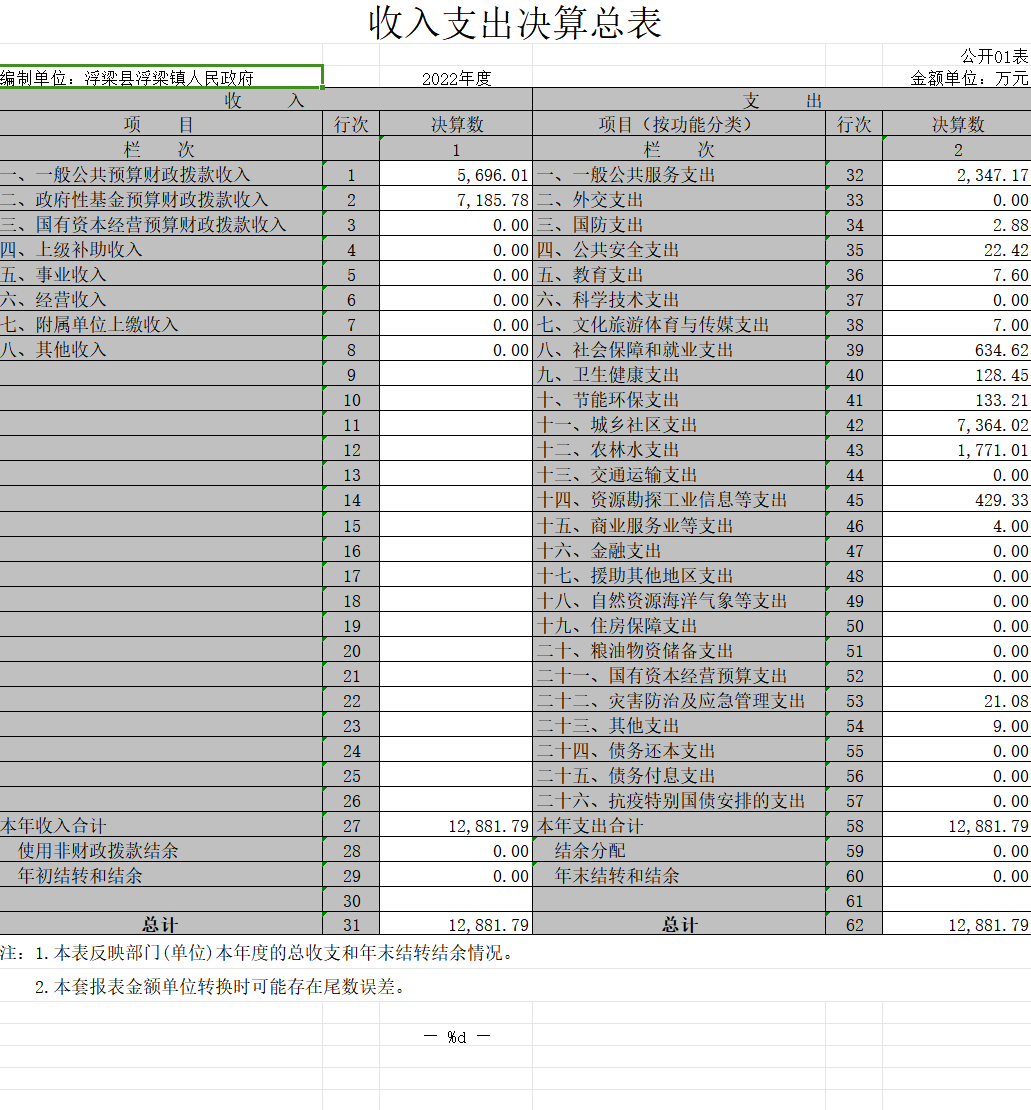The width and height of the screenshot is (1031, 1110).
Task: Select the cell with value 1,771.01
Action: click(x=957, y=450)
